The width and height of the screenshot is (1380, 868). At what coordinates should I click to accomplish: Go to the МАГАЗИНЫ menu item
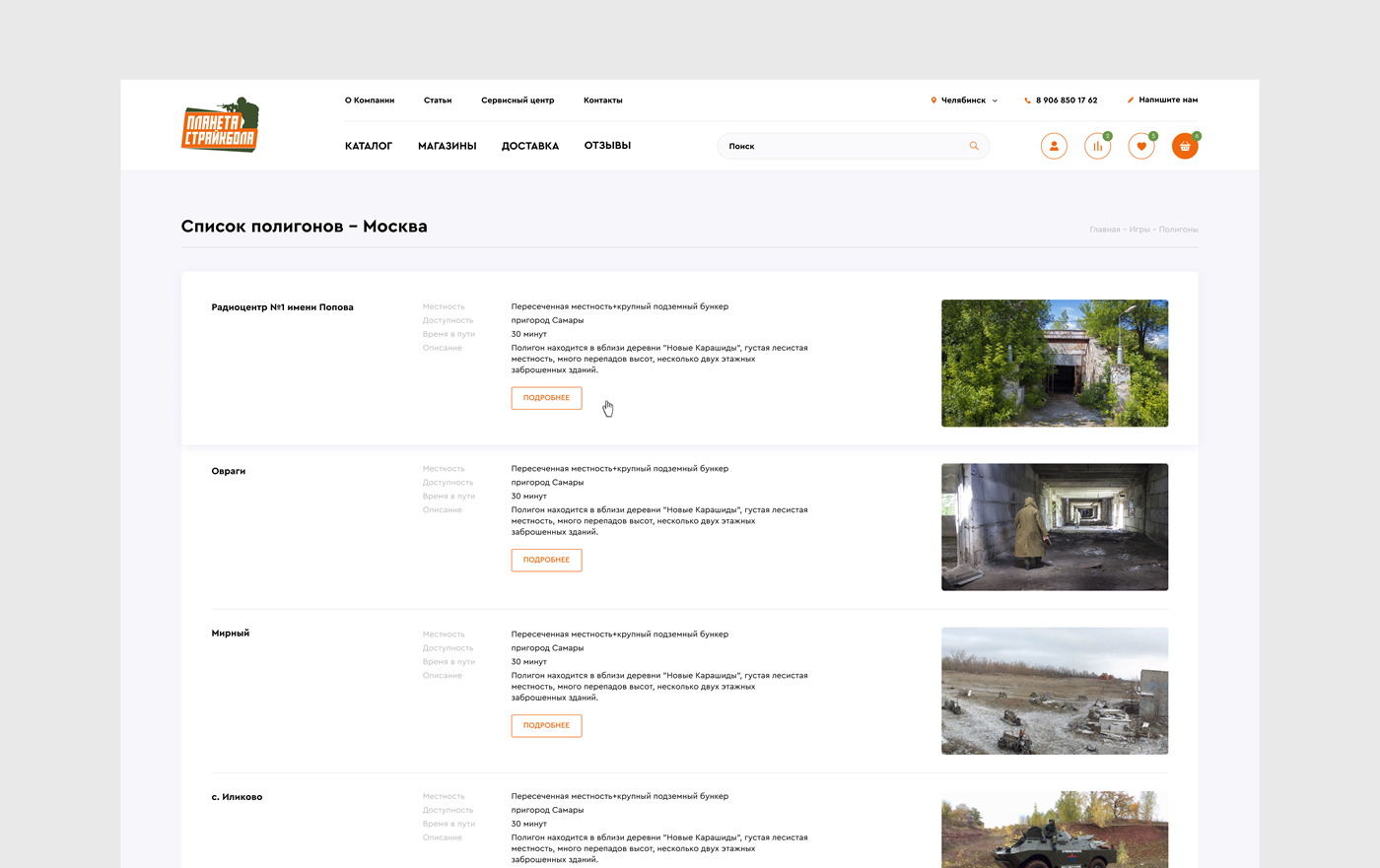click(447, 146)
